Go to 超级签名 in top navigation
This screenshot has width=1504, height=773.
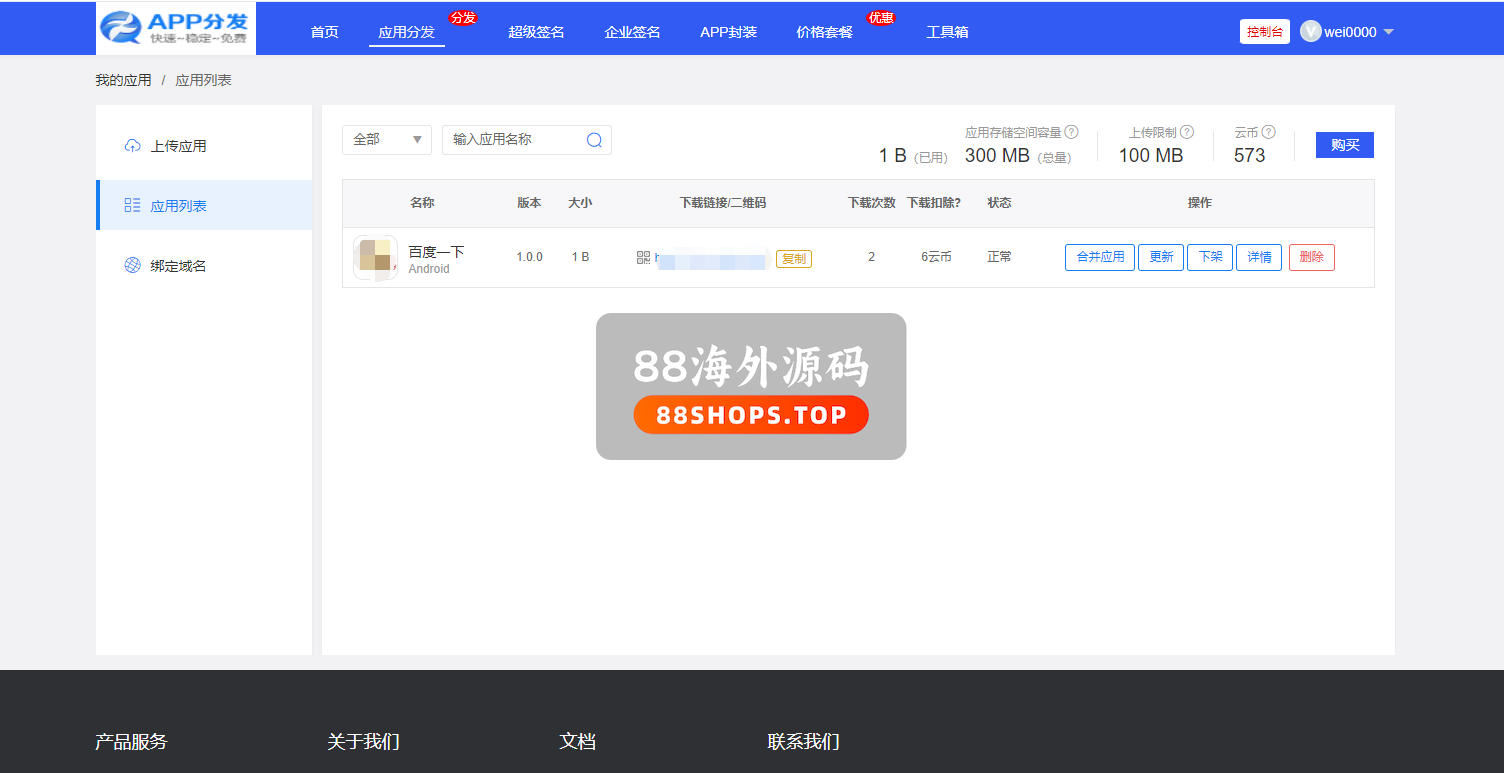[536, 32]
